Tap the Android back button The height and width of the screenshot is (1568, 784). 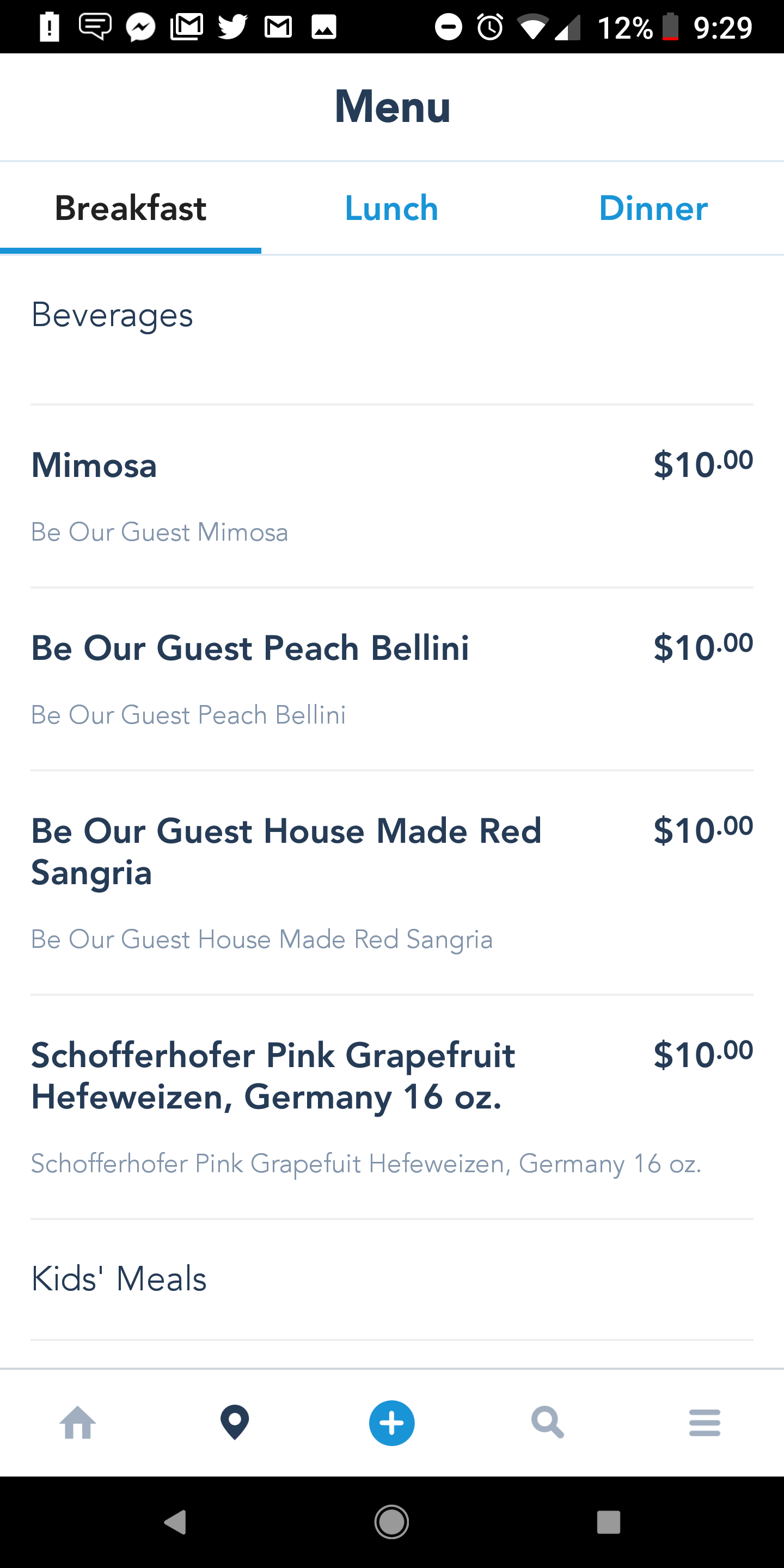pyautogui.click(x=175, y=1522)
